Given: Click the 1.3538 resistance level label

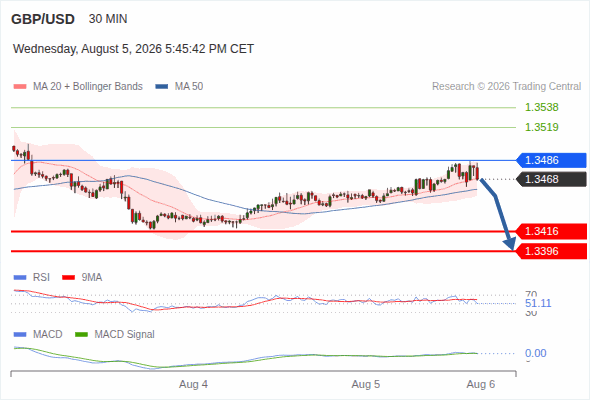Looking at the screenshot, I should [542, 107].
